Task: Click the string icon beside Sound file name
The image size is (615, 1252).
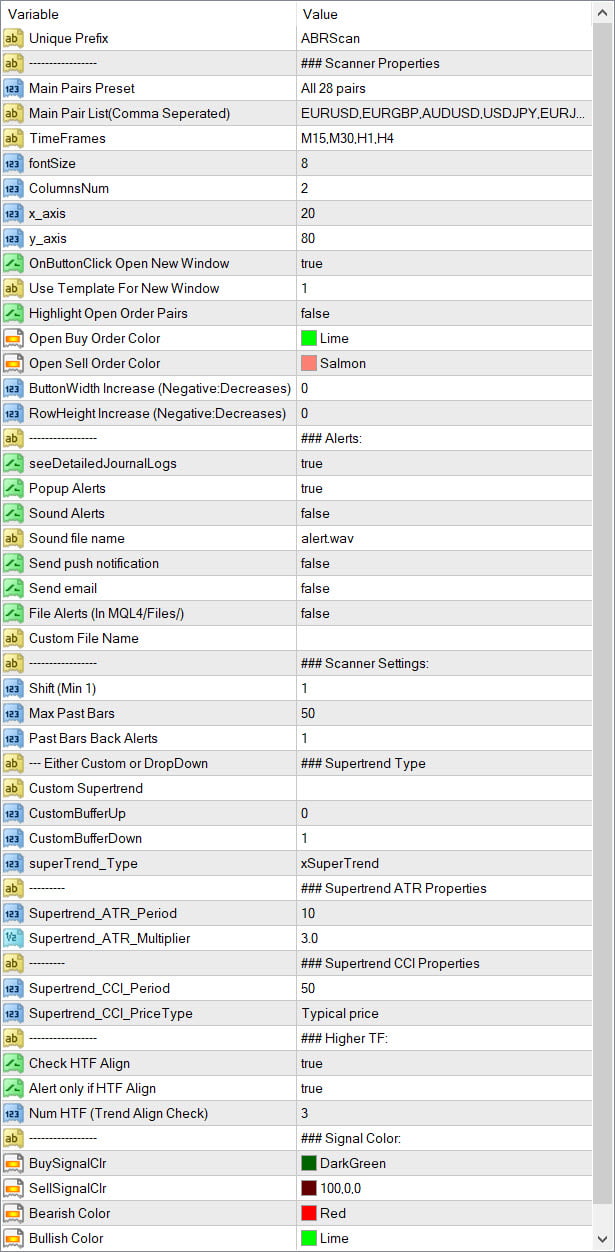Action: (13, 538)
